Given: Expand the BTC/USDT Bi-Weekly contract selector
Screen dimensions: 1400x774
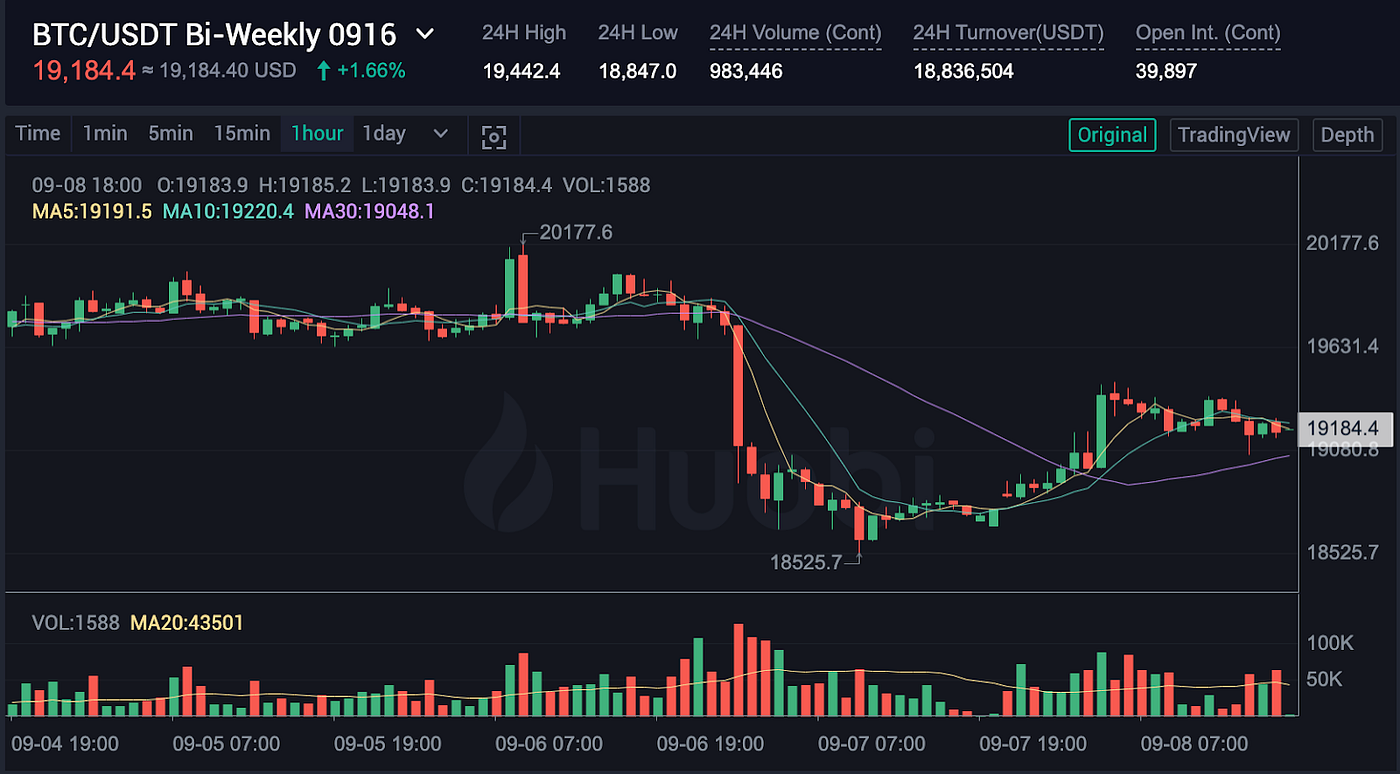Looking at the screenshot, I should (x=424, y=33).
